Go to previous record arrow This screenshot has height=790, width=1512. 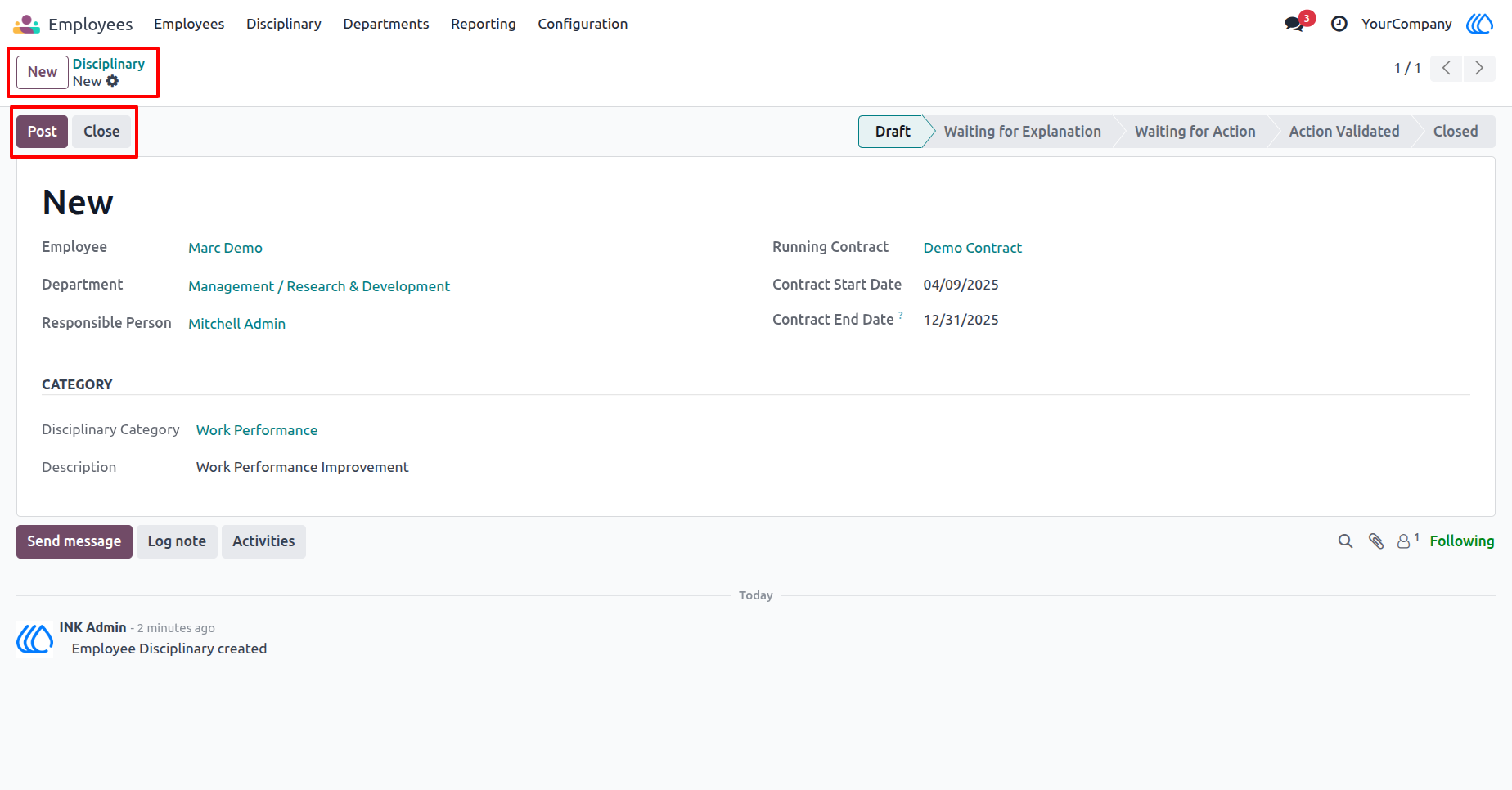tap(1446, 68)
